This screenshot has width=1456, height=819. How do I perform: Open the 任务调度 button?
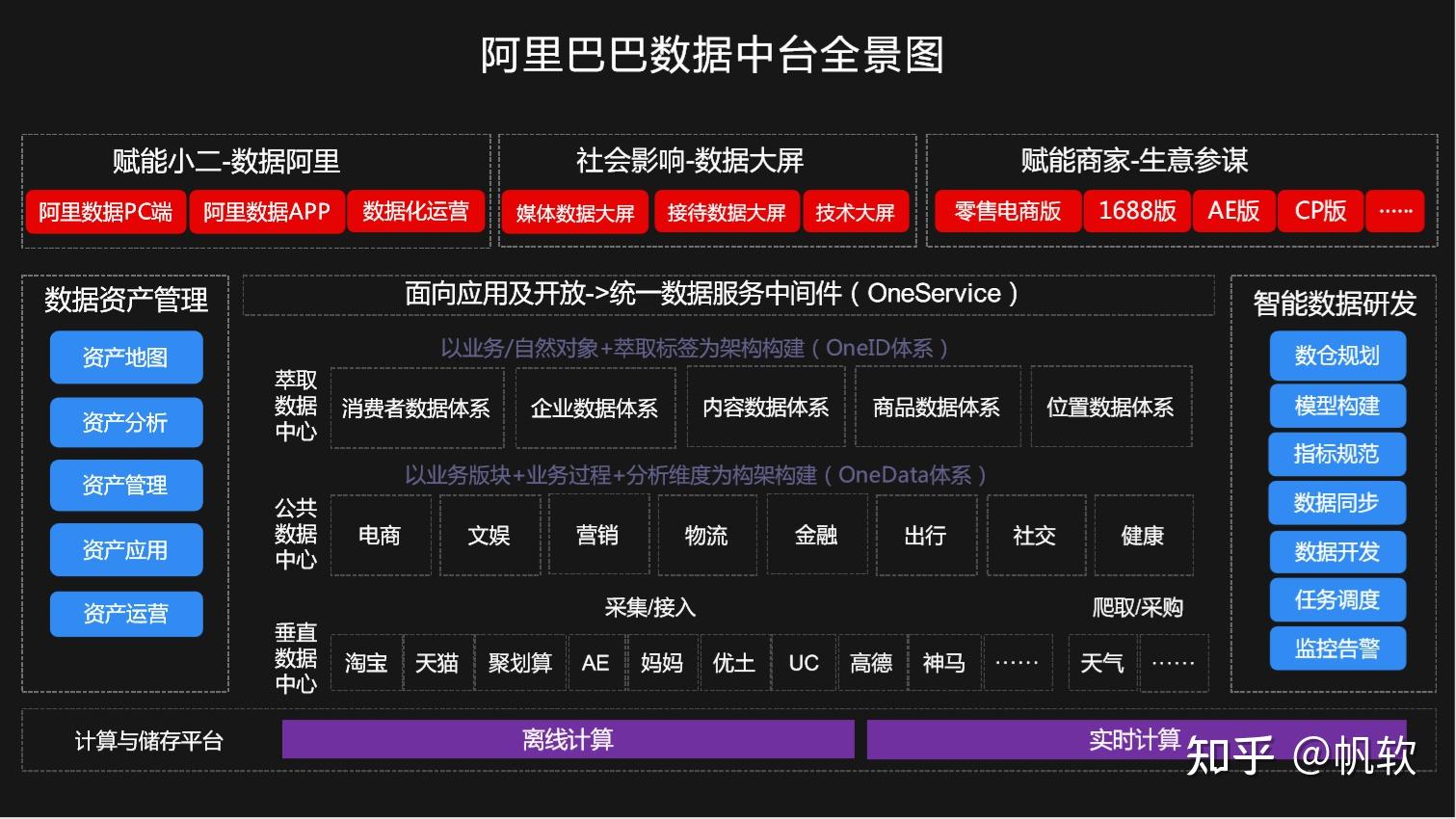pos(1337,599)
